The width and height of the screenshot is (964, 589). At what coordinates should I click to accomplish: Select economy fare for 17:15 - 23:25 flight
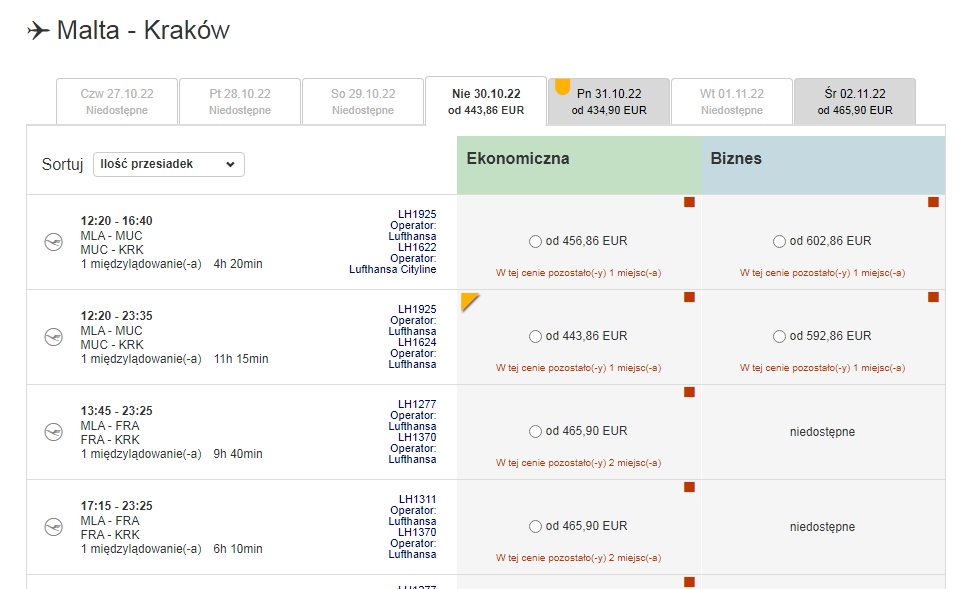535,526
